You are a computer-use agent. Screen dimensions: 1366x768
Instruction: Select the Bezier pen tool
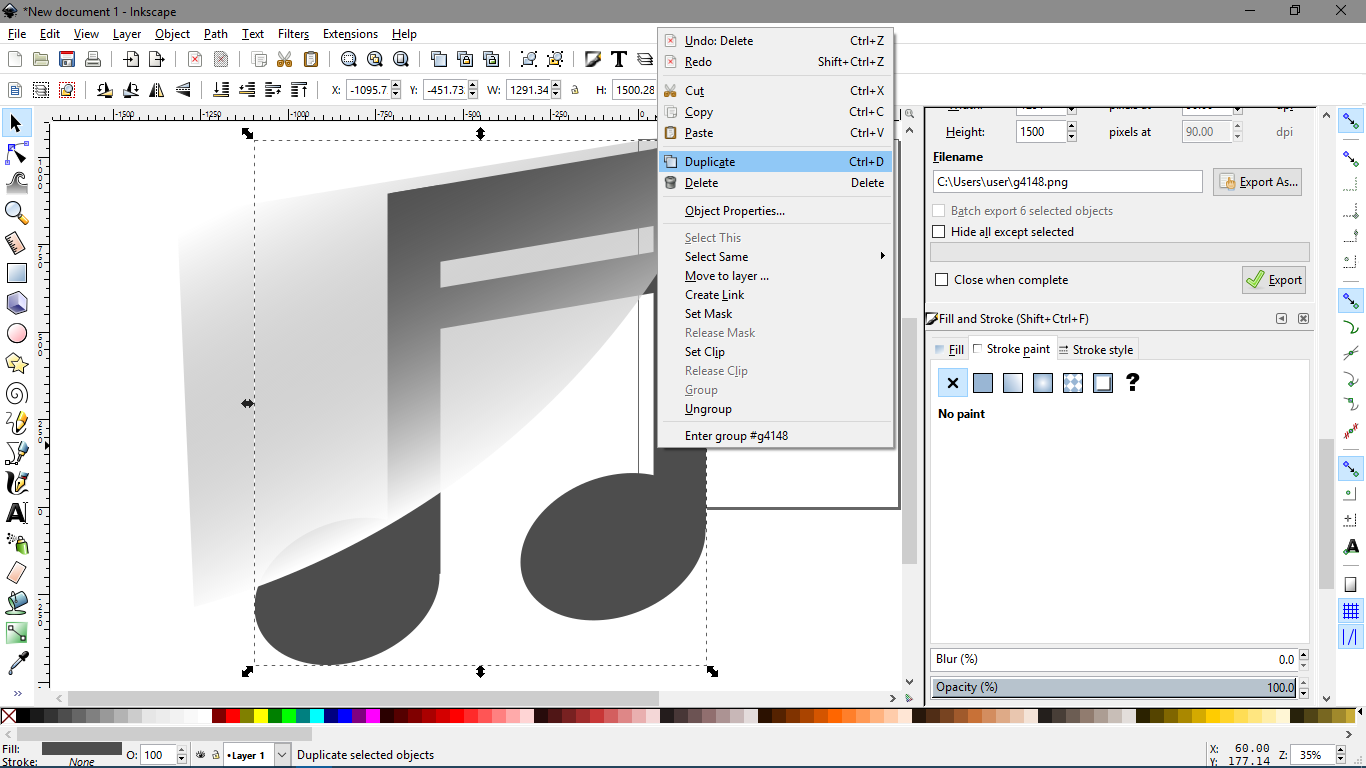point(17,453)
